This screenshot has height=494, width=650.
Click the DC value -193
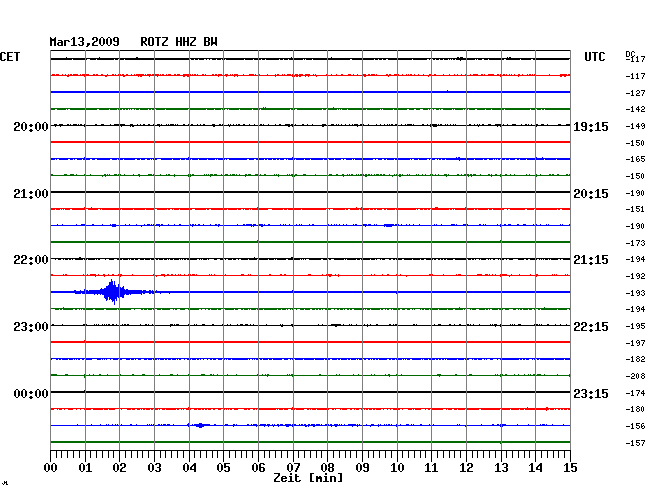tap(635, 293)
